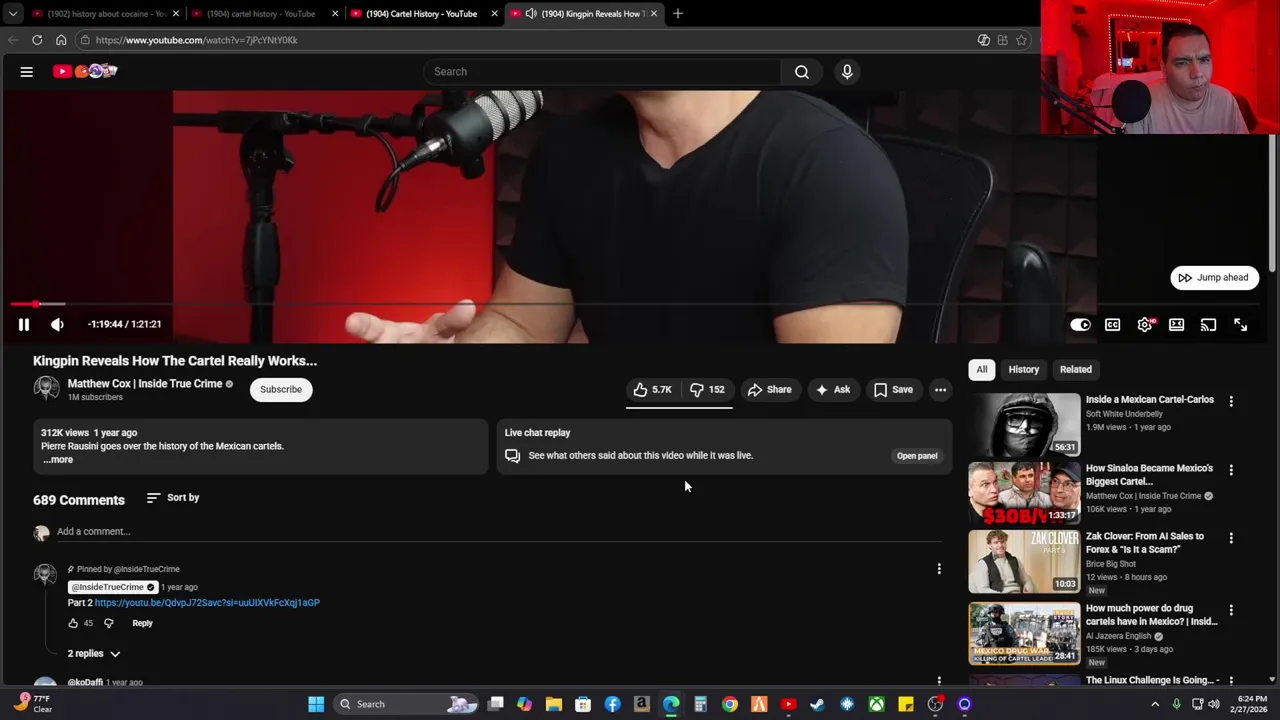Toggle the autoplay switch

point(1080,325)
